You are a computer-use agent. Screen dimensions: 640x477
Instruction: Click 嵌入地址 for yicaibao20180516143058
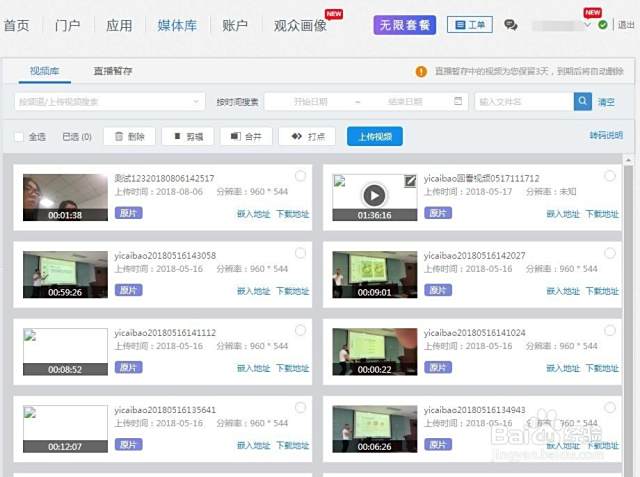[x=253, y=291]
